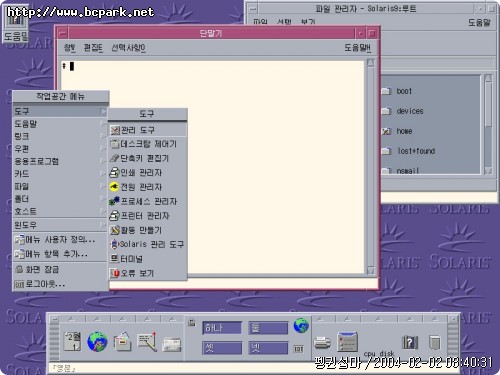Open the 창 menu in the terminal window
The height and width of the screenshot is (375, 500).
coord(70,48)
